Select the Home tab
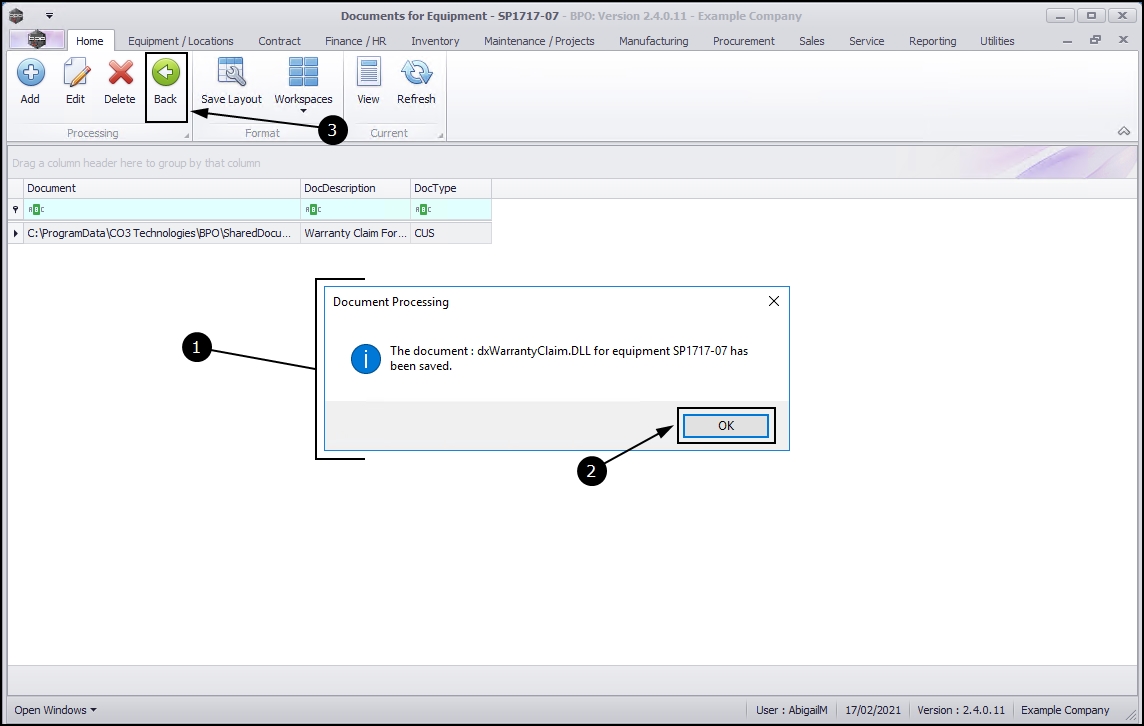Screen dimensions: 1144x726 pyautogui.click(x=90, y=41)
